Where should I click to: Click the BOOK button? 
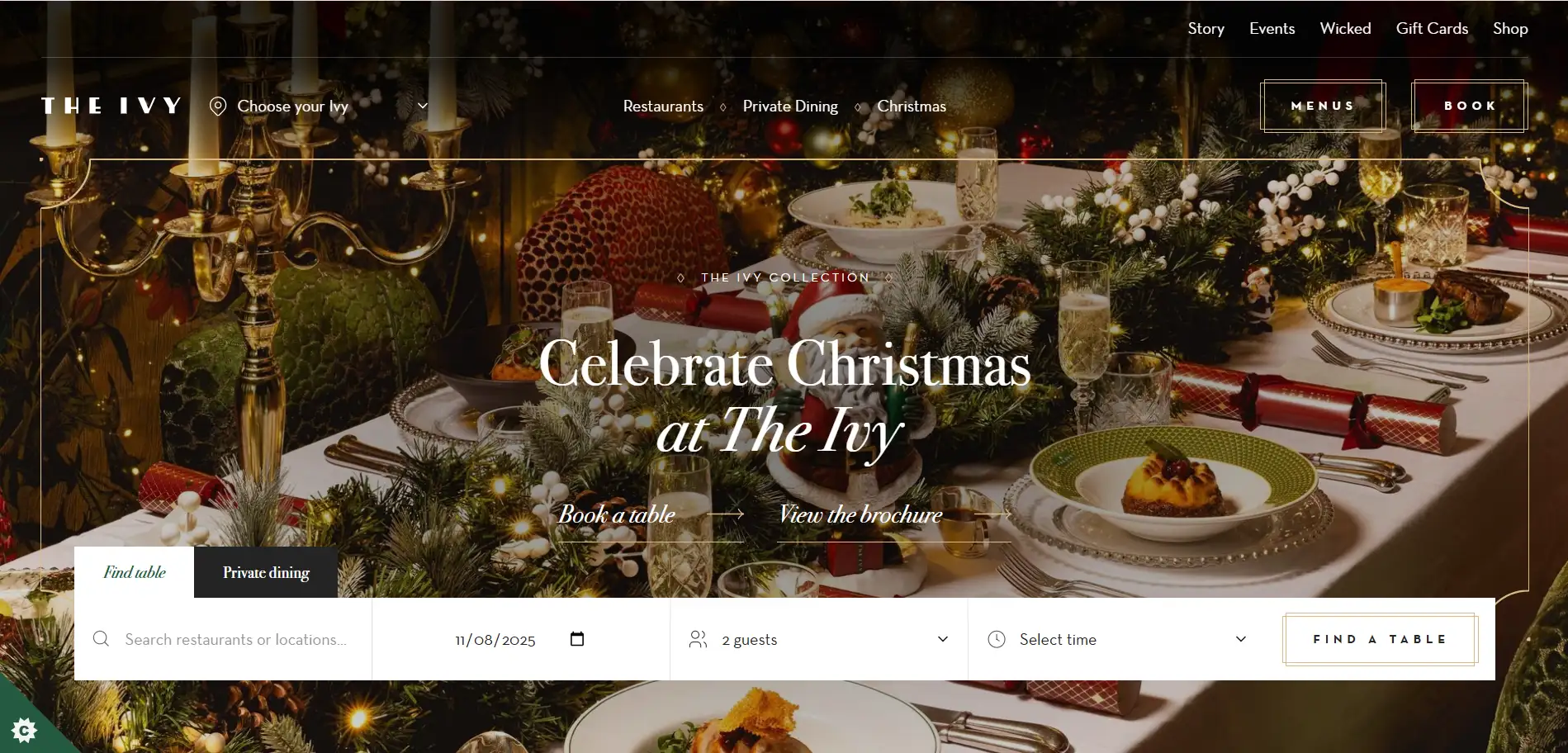tap(1470, 106)
